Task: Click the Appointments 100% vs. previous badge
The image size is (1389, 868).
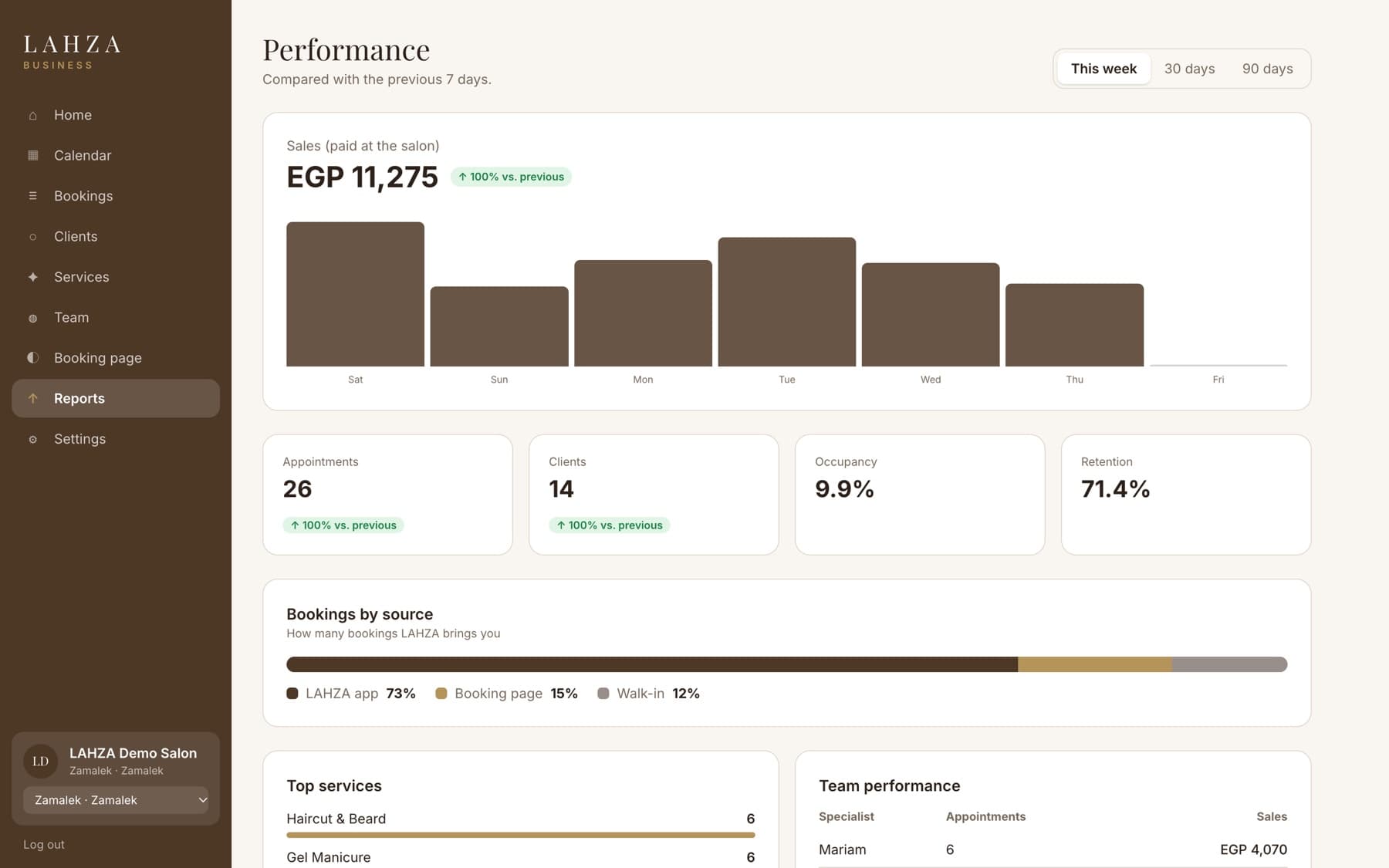Action: [343, 525]
